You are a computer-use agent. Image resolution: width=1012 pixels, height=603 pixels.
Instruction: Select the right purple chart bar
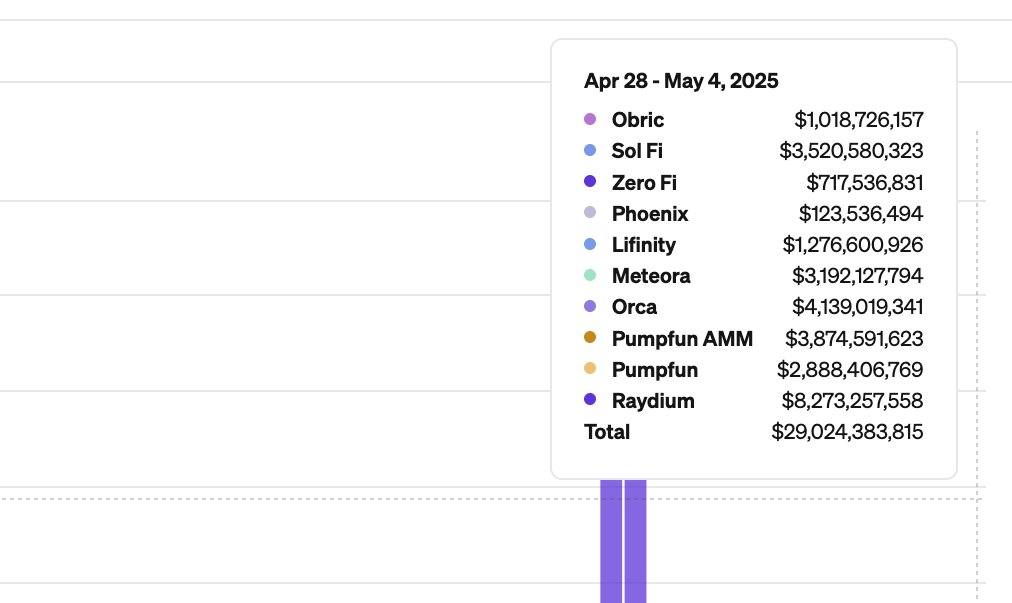(x=635, y=541)
